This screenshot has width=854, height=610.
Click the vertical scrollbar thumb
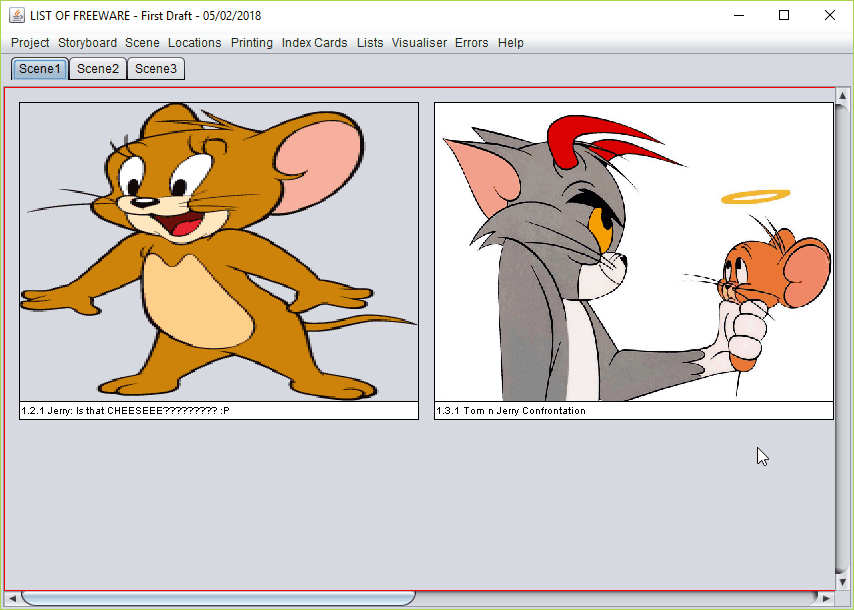click(843, 339)
